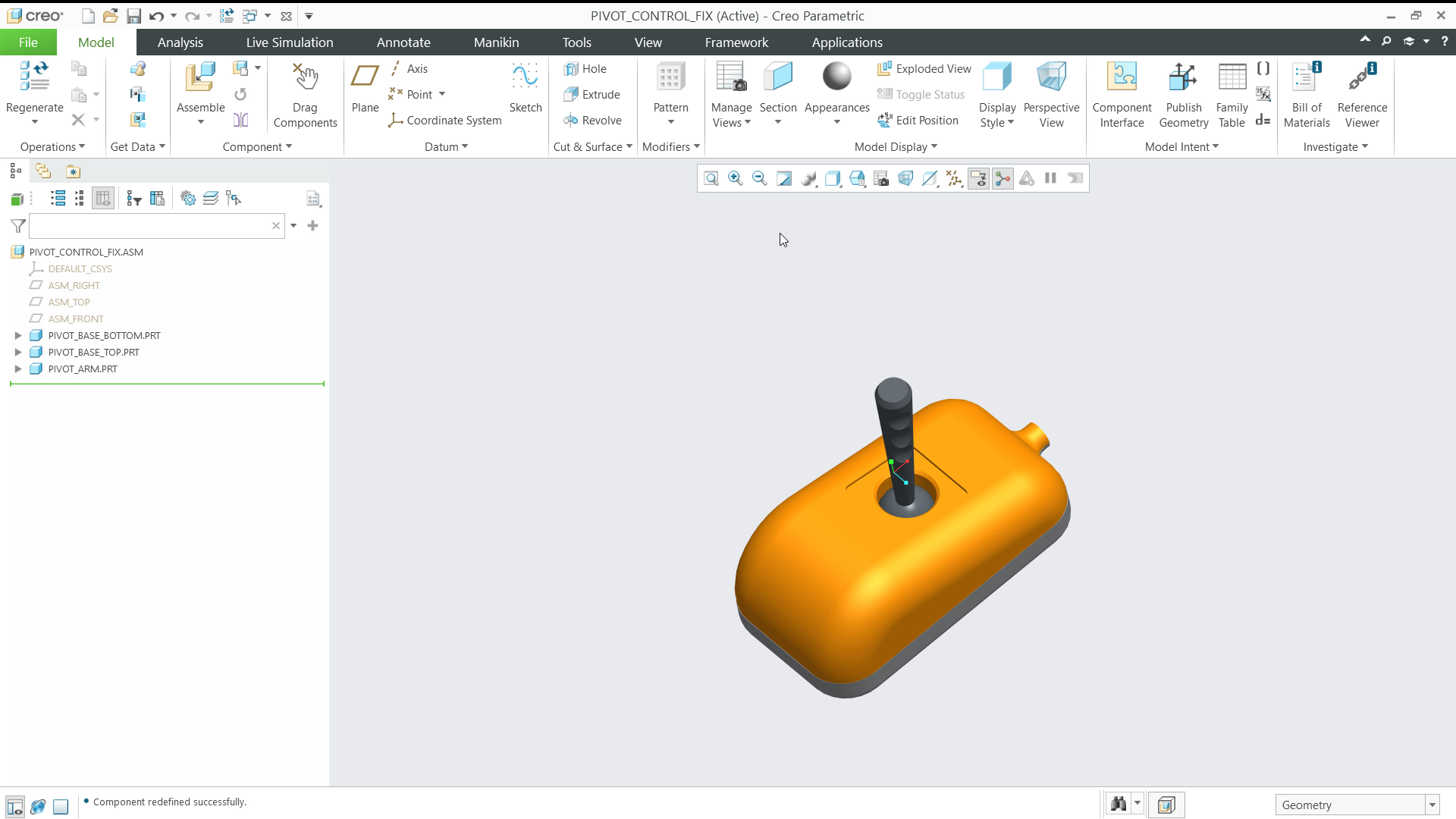Click Zoom Out in graphics toolbar
The width and height of the screenshot is (1456, 819).
(759, 178)
